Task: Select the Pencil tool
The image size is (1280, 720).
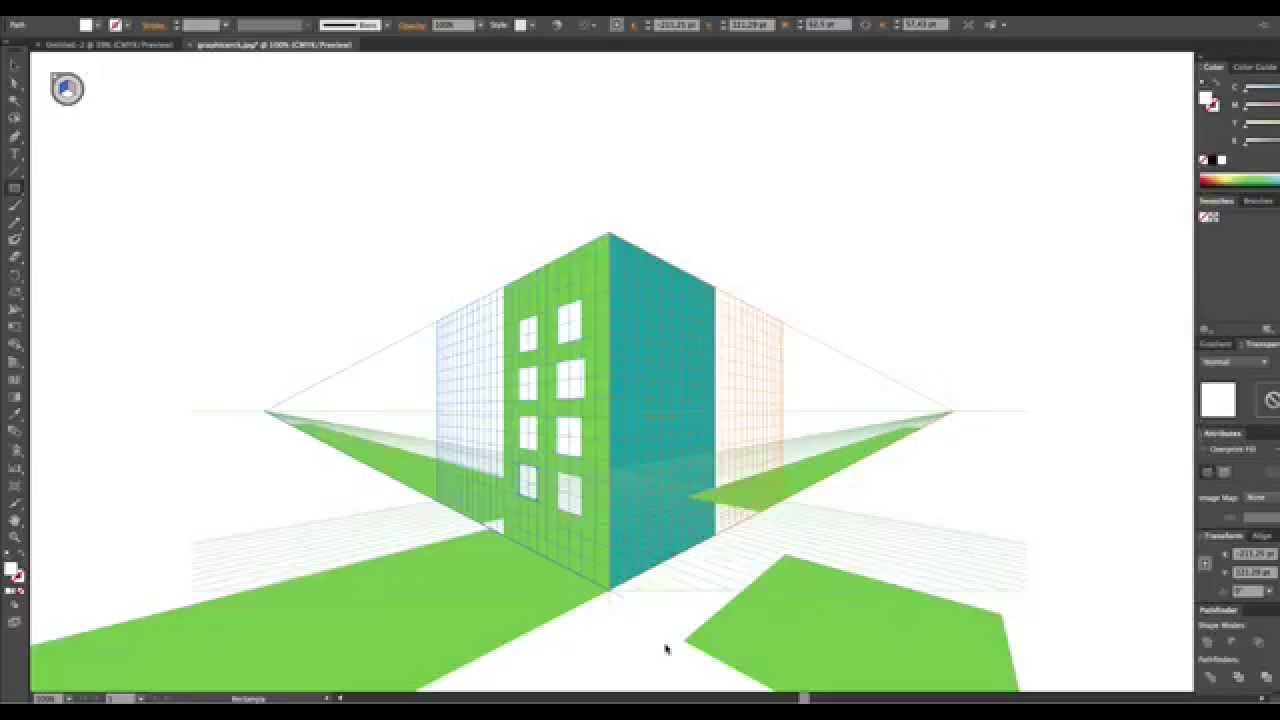Action: (14, 223)
